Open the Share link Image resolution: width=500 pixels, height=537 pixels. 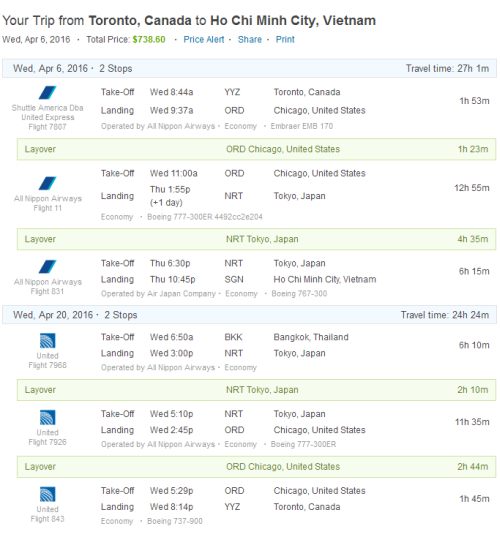[250, 40]
